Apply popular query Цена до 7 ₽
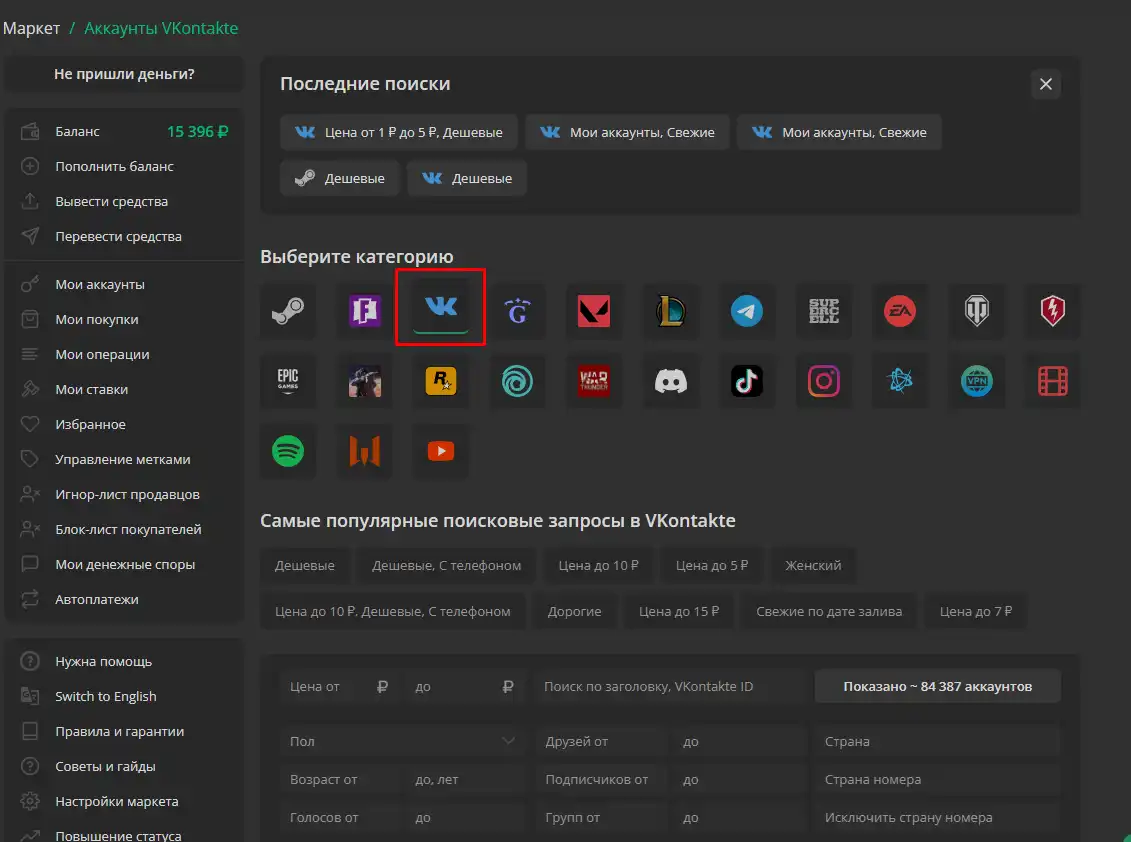The width and height of the screenshot is (1131, 842). click(x=975, y=611)
